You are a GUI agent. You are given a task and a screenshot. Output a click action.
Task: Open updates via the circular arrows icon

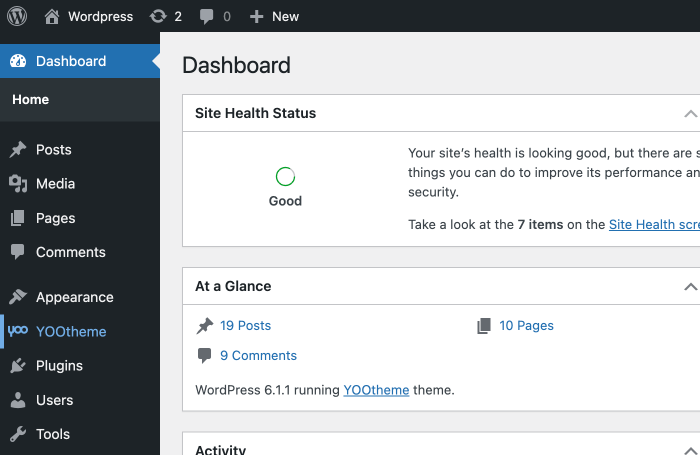(158, 17)
